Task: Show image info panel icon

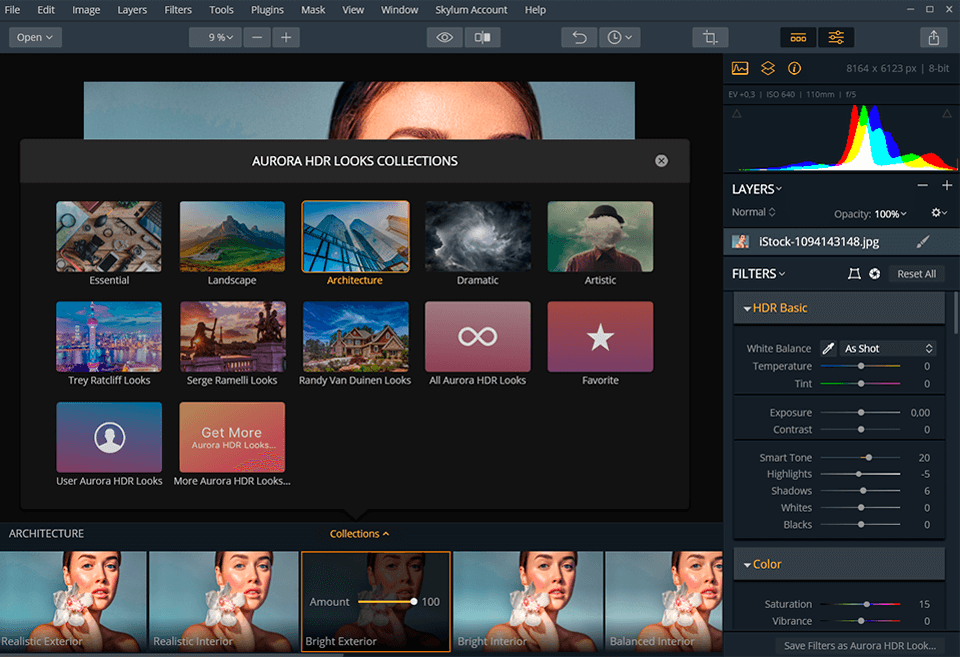Action: pyautogui.click(x=794, y=69)
